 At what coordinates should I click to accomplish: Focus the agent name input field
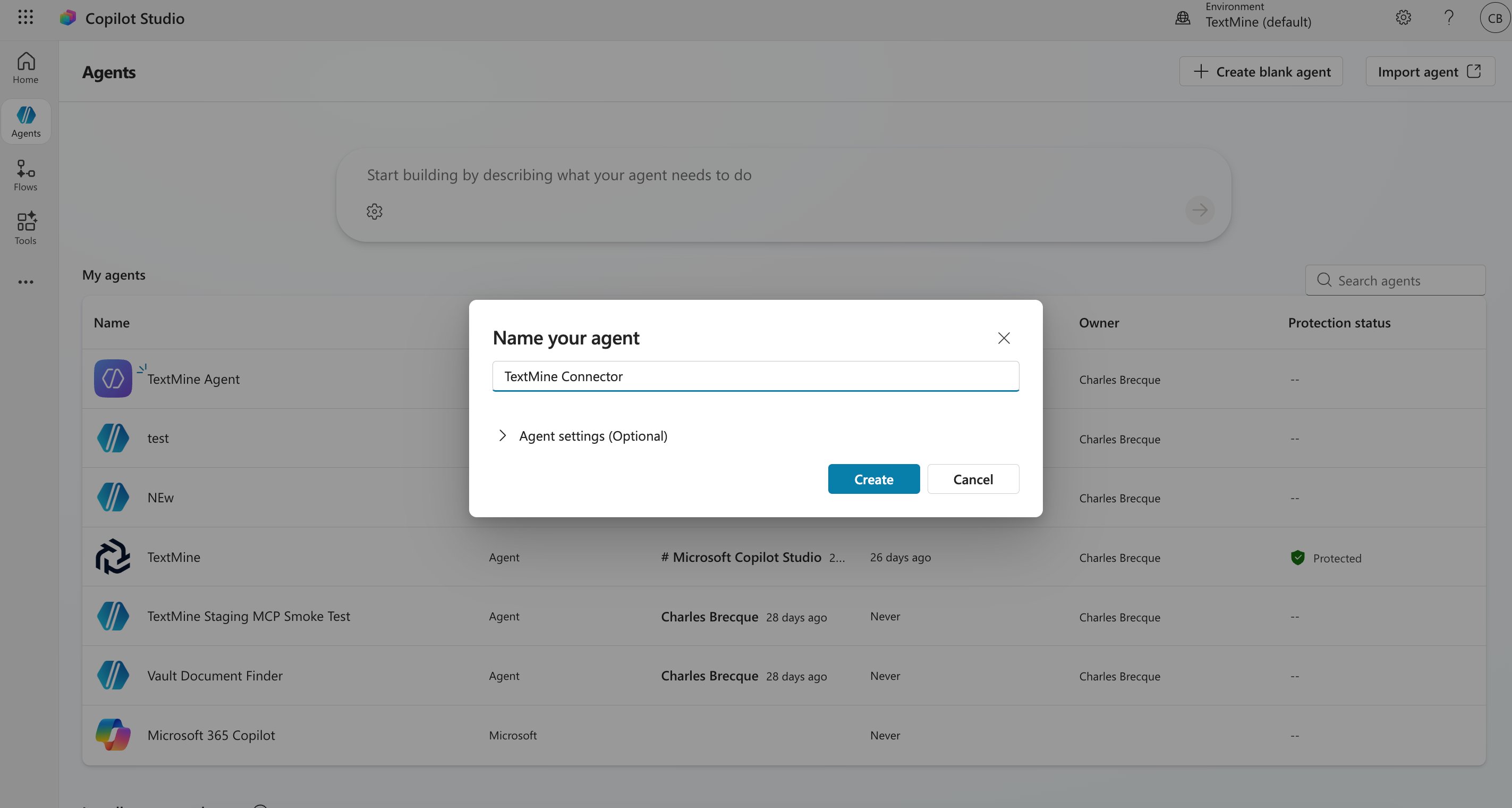pos(756,376)
